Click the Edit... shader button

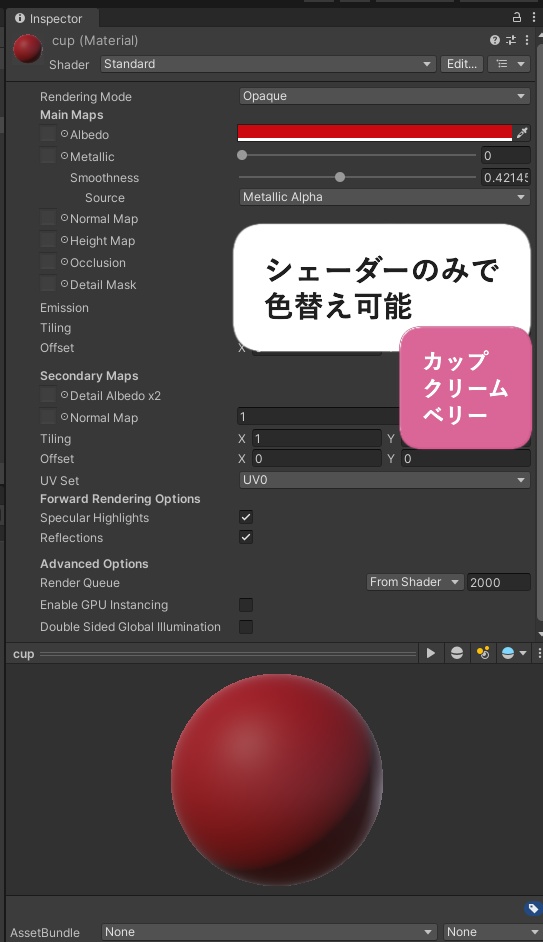click(x=461, y=64)
